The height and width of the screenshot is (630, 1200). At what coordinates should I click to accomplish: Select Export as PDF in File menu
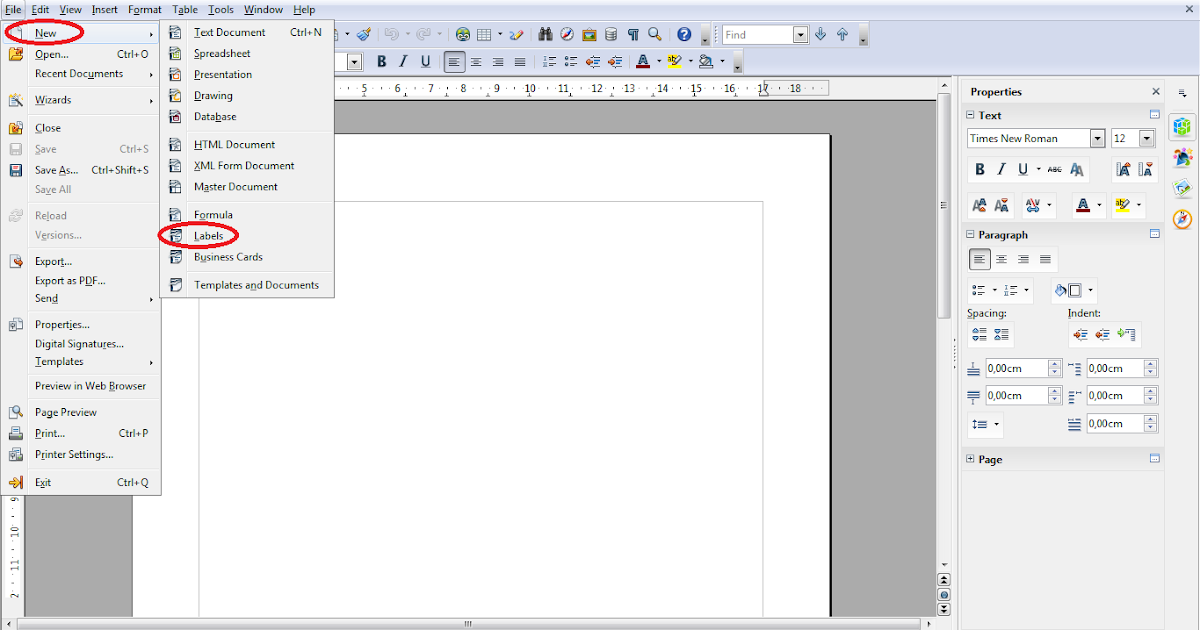[70, 281]
